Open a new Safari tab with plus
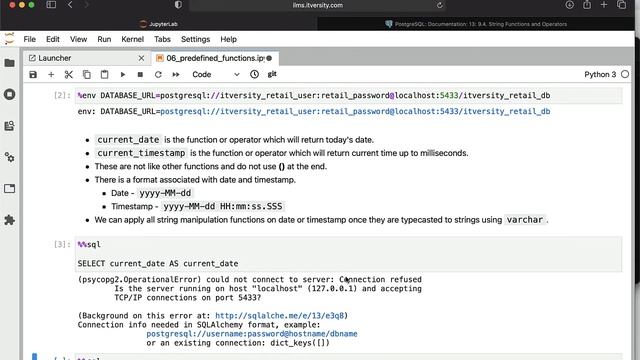 pyautogui.click(x=604, y=5)
